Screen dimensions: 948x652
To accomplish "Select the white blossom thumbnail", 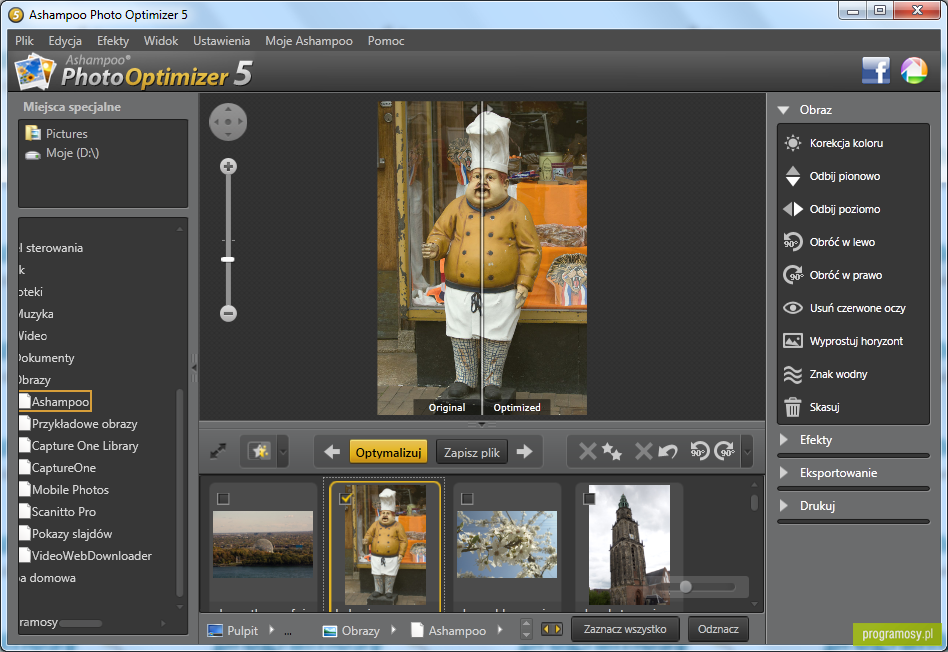I will (507, 544).
